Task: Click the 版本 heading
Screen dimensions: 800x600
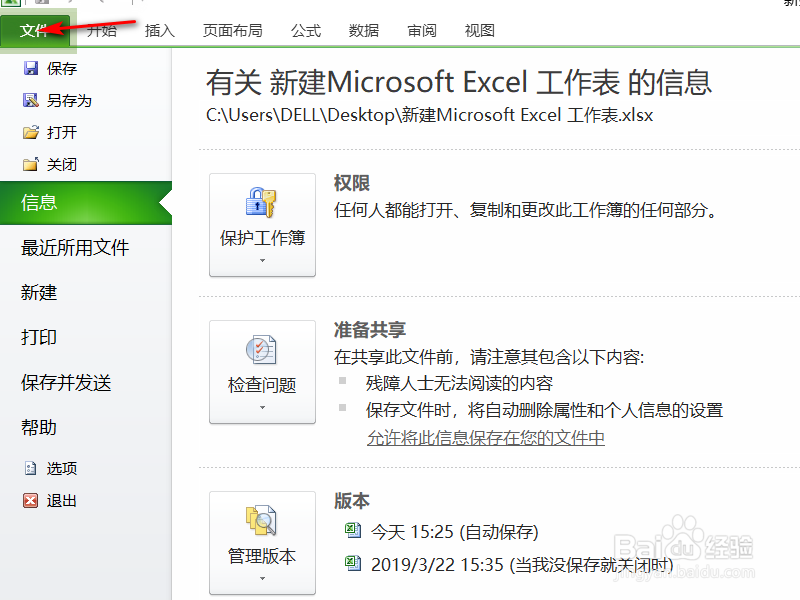Action: (352, 501)
